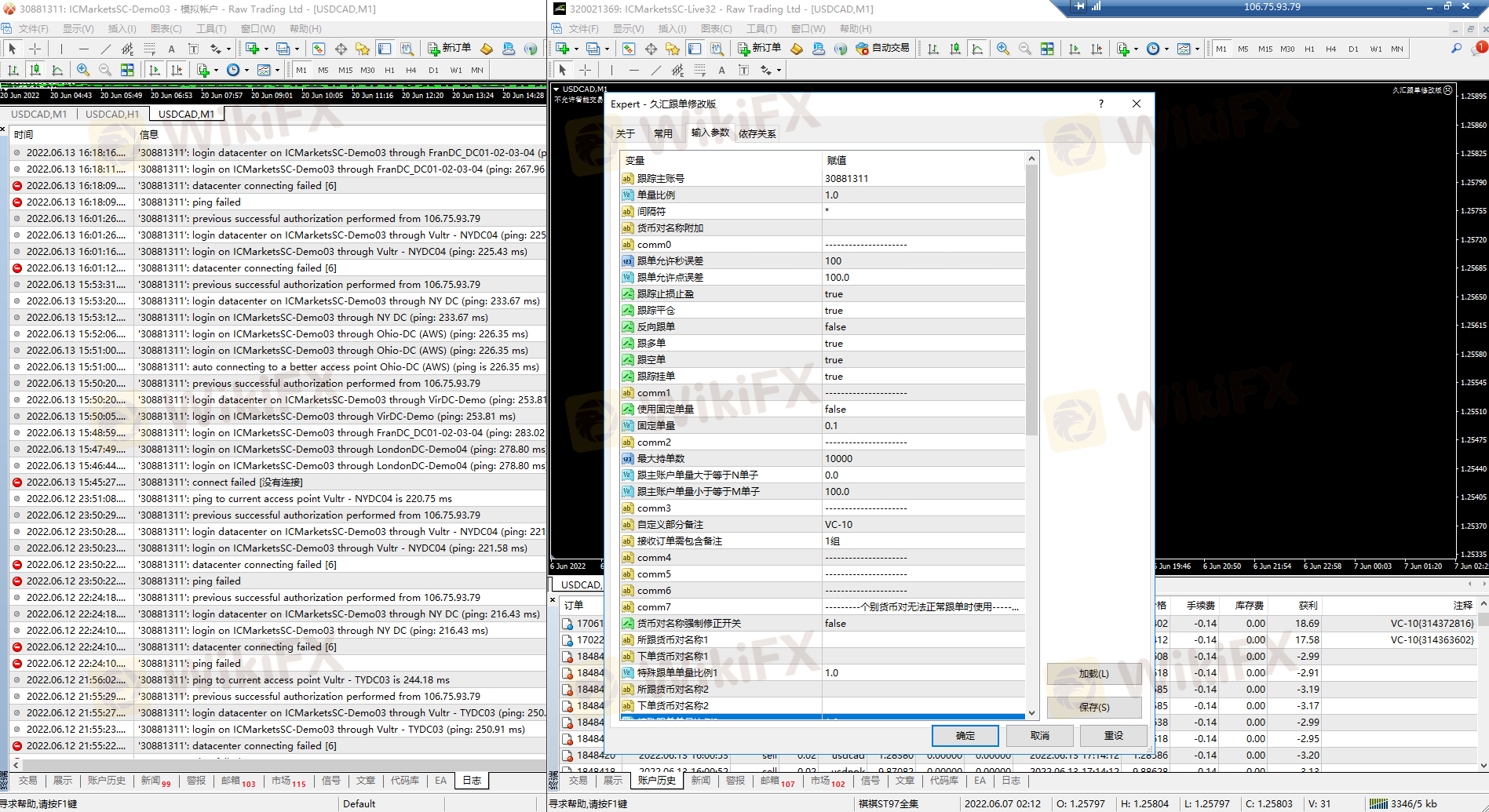Expand indicators dropdown arrow in left window
Viewport: 1489px width, 812px height.
click(x=216, y=70)
